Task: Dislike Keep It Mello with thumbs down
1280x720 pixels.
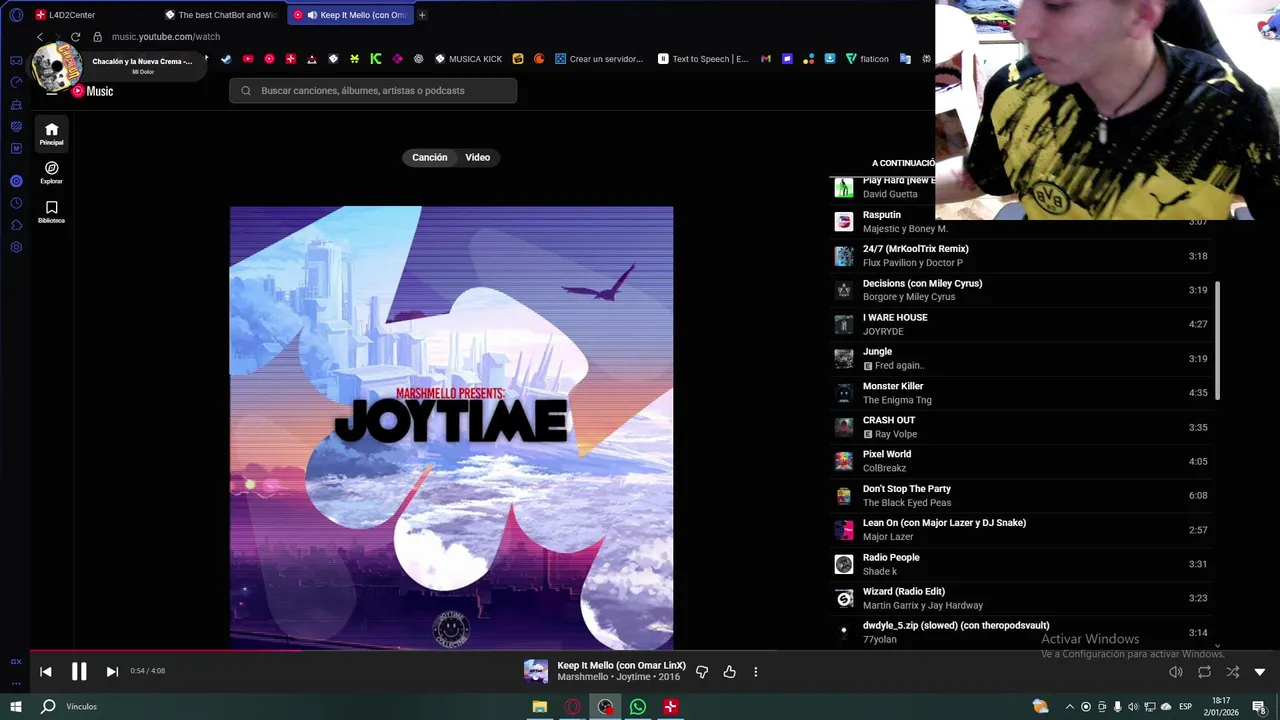Action: (702, 672)
